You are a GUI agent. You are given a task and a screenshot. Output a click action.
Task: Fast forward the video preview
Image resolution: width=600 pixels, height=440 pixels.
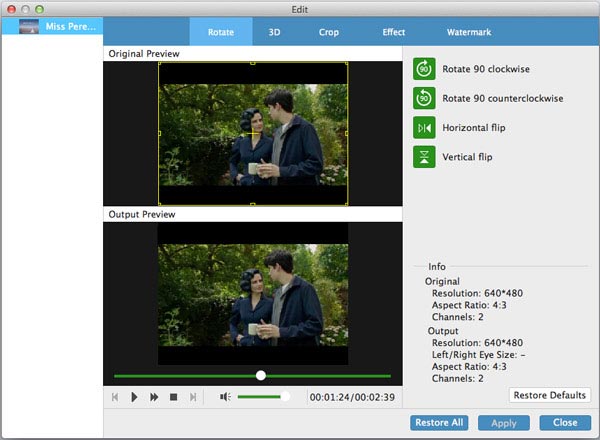[154, 397]
